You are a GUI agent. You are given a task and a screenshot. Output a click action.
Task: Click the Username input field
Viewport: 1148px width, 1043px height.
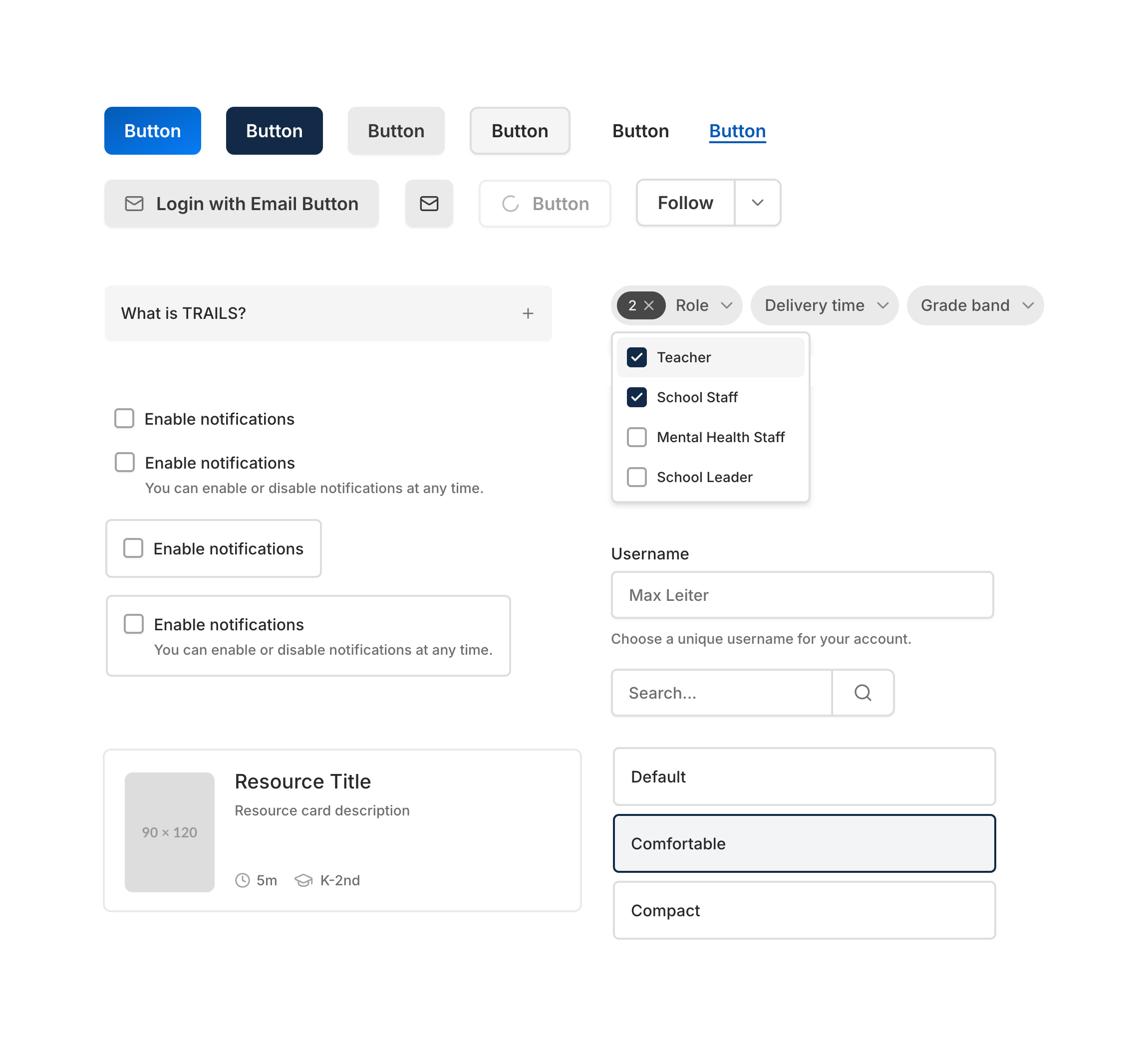tap(802, 595)
